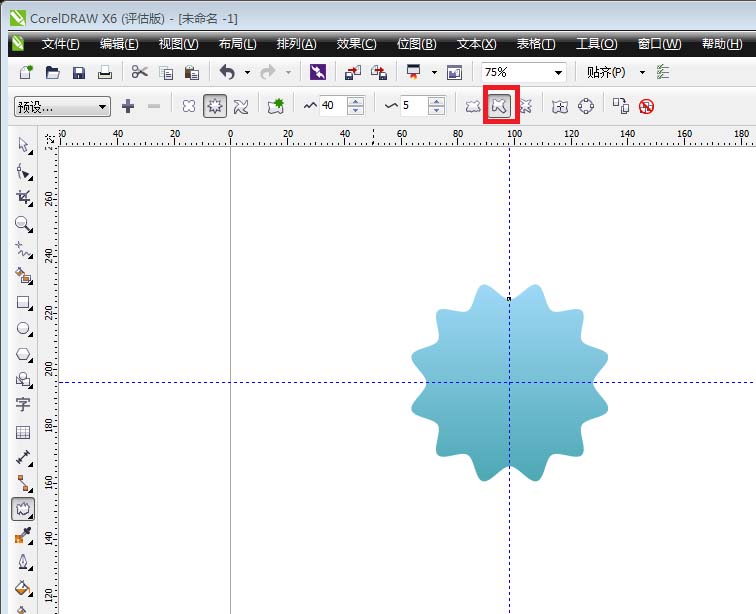This screenshot has width=756, height=614.
Task: Select the Table tool
Action: click(23, 432)
